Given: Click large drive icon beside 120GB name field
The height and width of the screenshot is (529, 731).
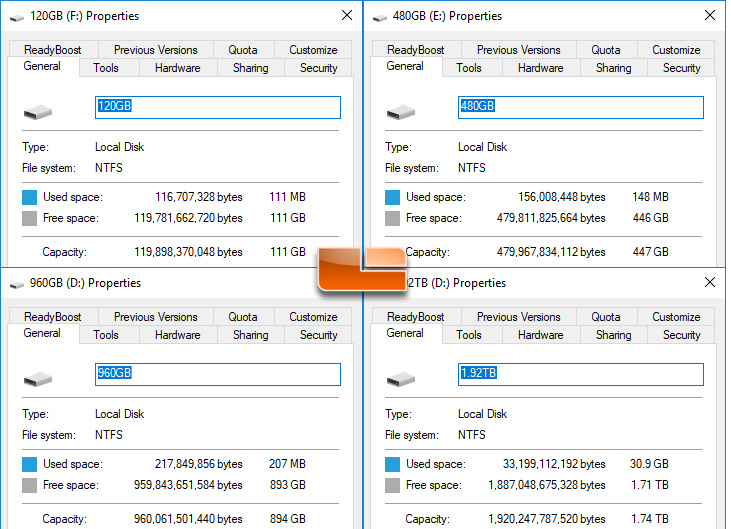Looking at the screenshot, I should click(38, 112).
